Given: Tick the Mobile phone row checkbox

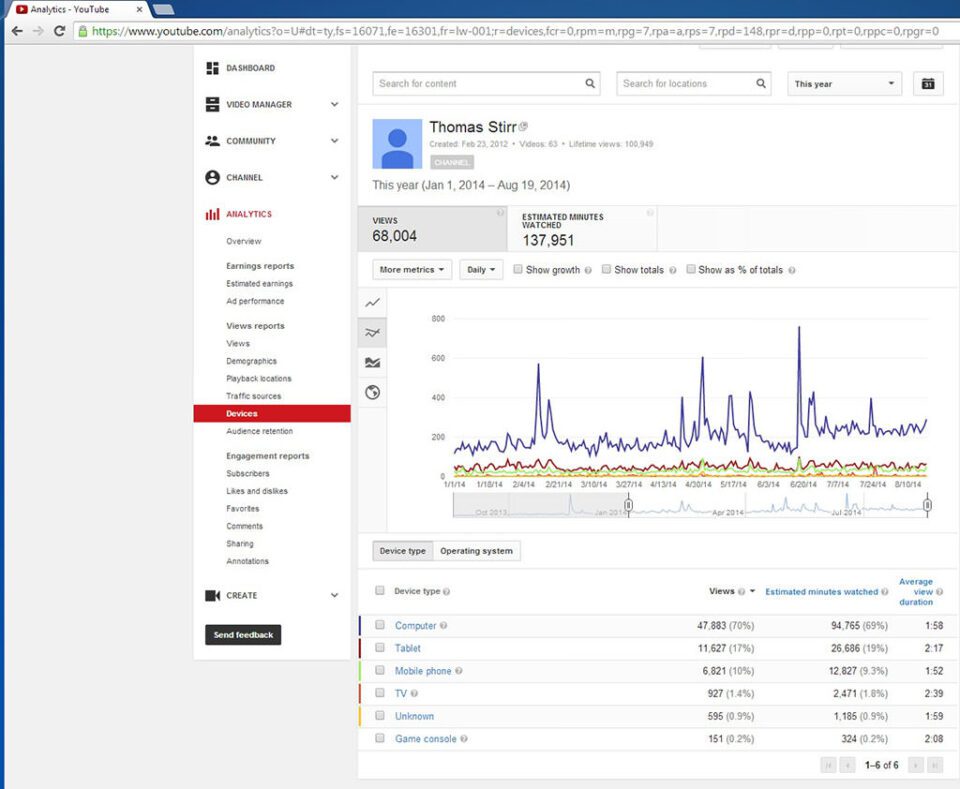Looking at the screenshot, I should pyautogui.click(x=380, y=670).
